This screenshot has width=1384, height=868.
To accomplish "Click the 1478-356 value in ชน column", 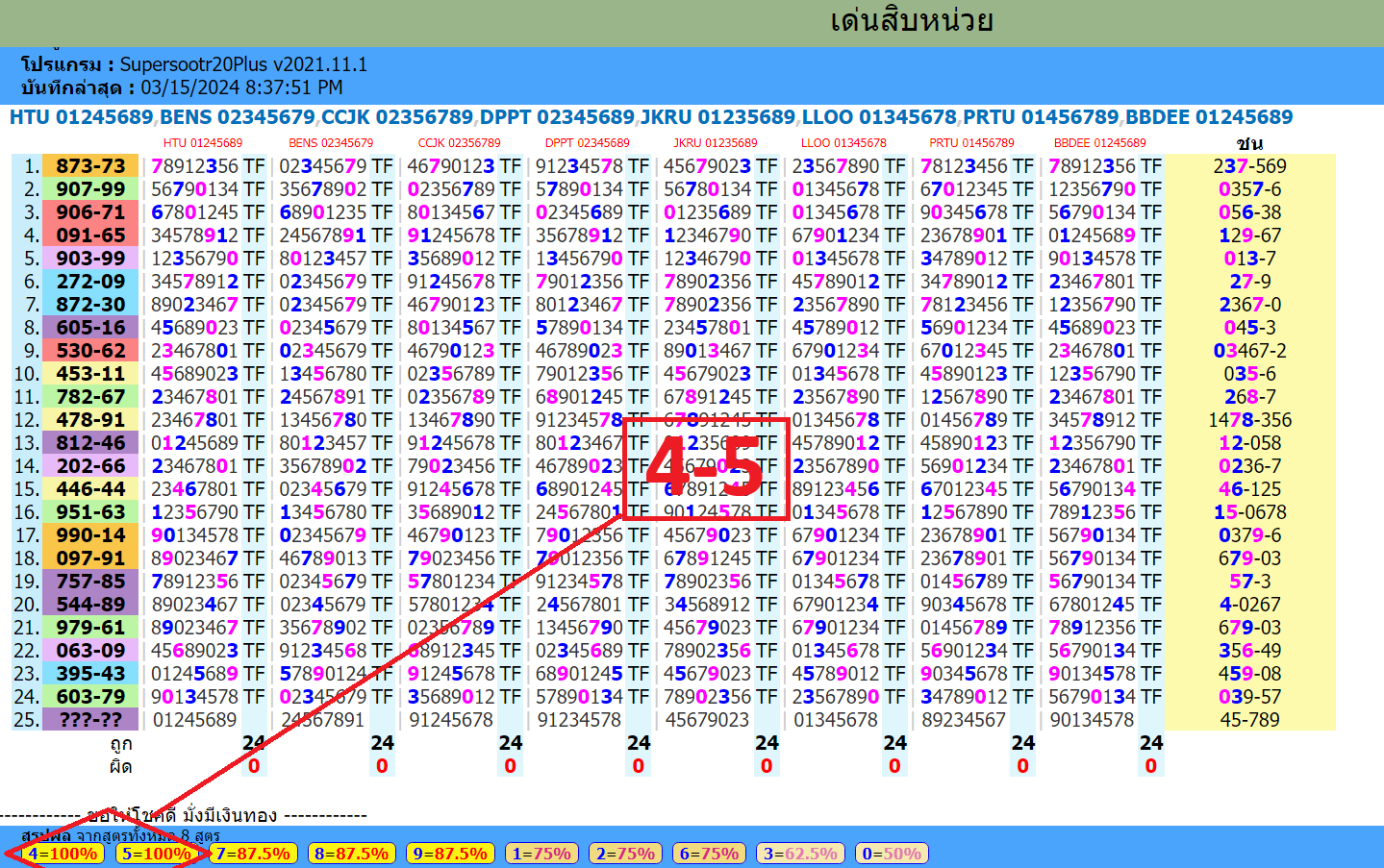I will click(x=1249, y=420).
